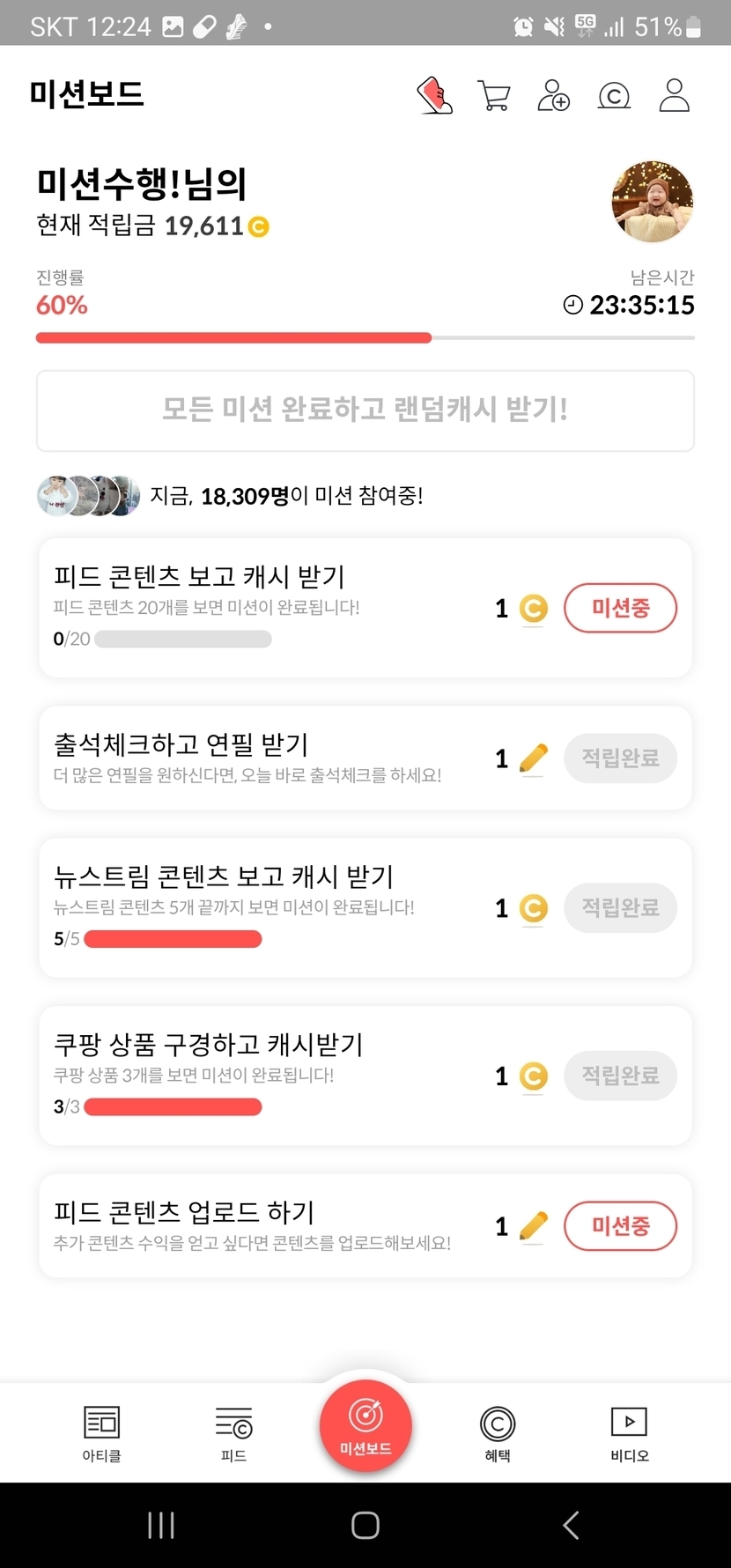Open the shopping cart
Screen dimensions: 731x1568
(x=494, y=95)
